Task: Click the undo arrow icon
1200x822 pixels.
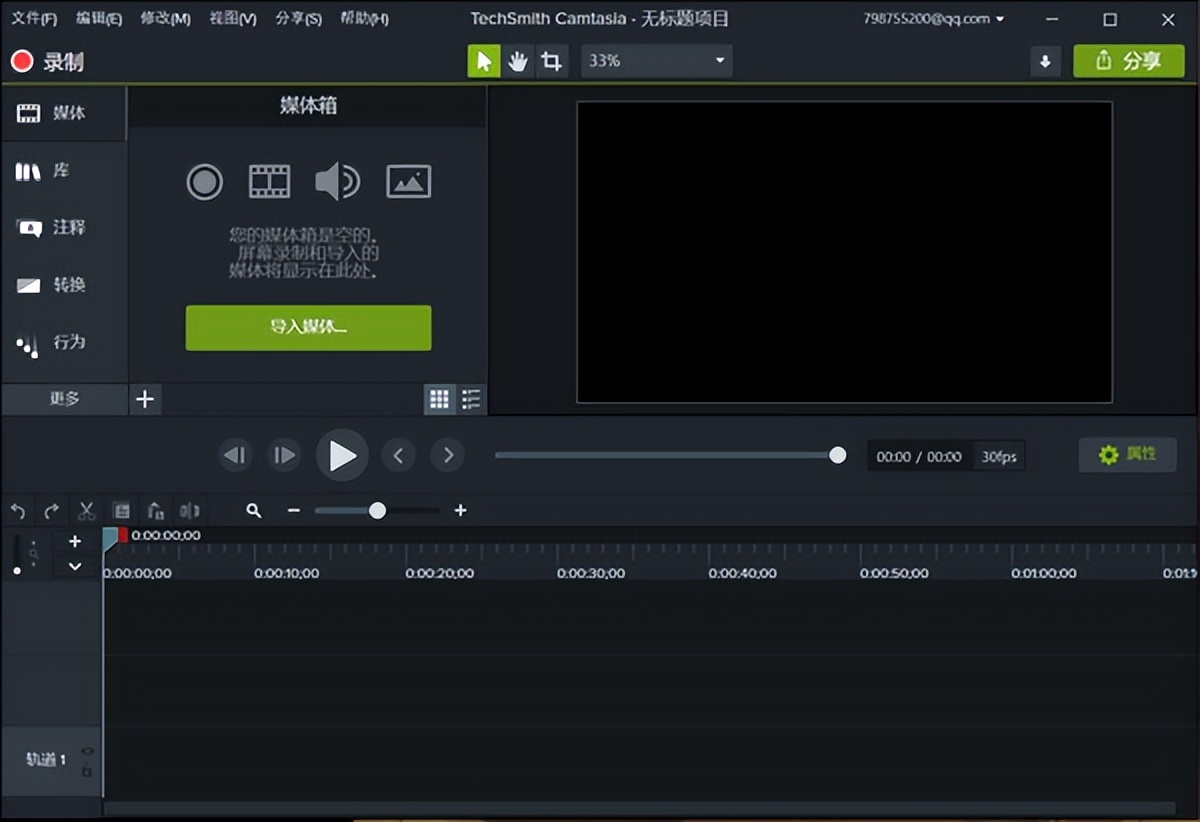Action: [x=17, y=510]
